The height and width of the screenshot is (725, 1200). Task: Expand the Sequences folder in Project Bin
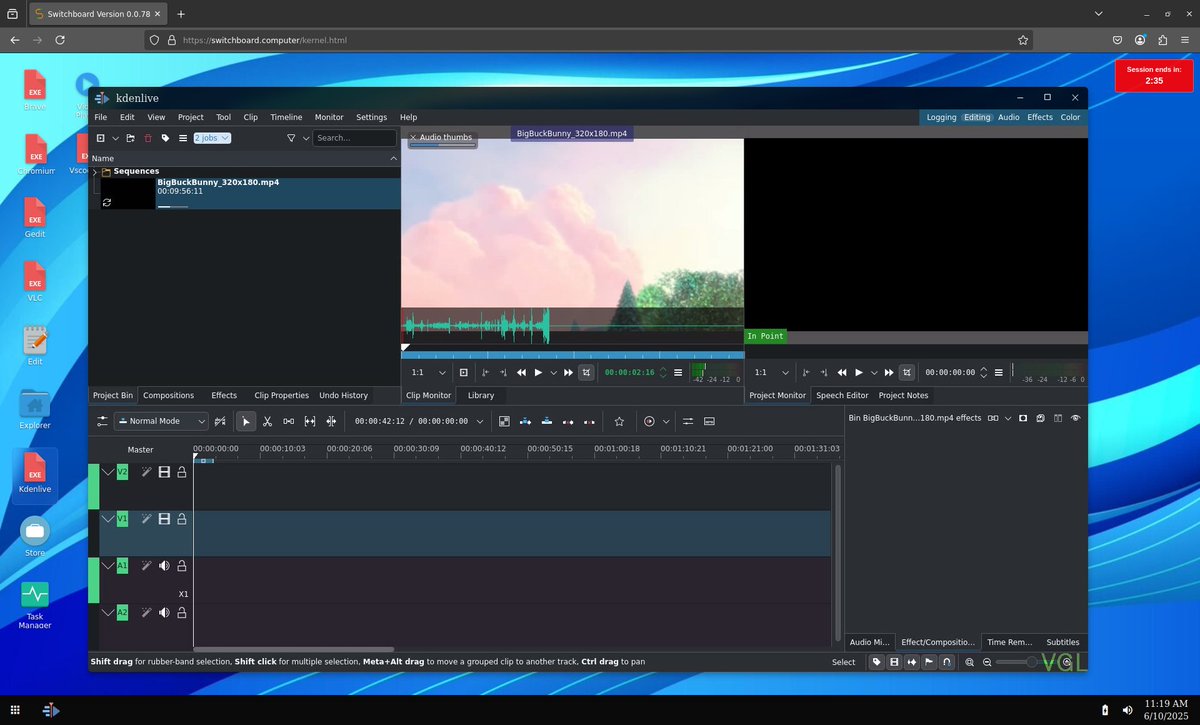coord(94,170)
